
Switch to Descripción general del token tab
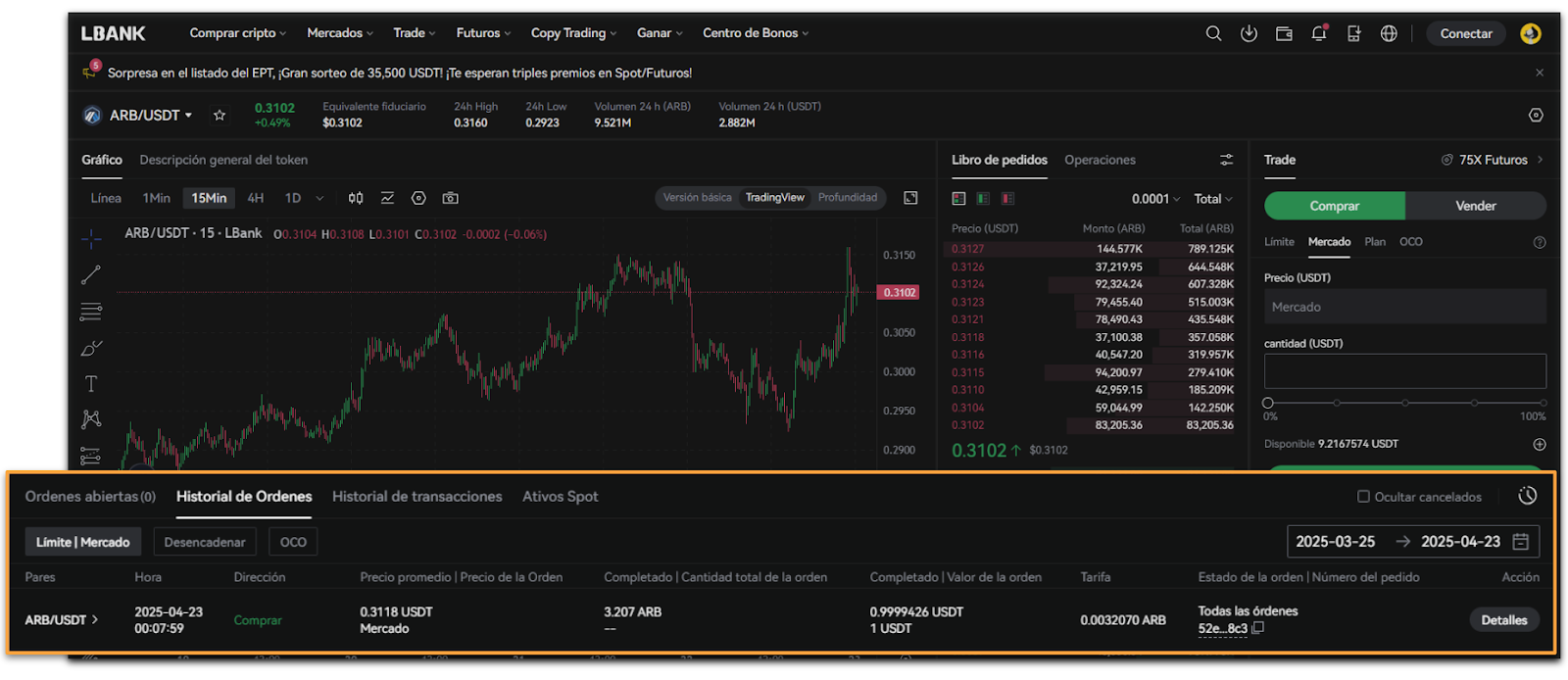(223, 160)
